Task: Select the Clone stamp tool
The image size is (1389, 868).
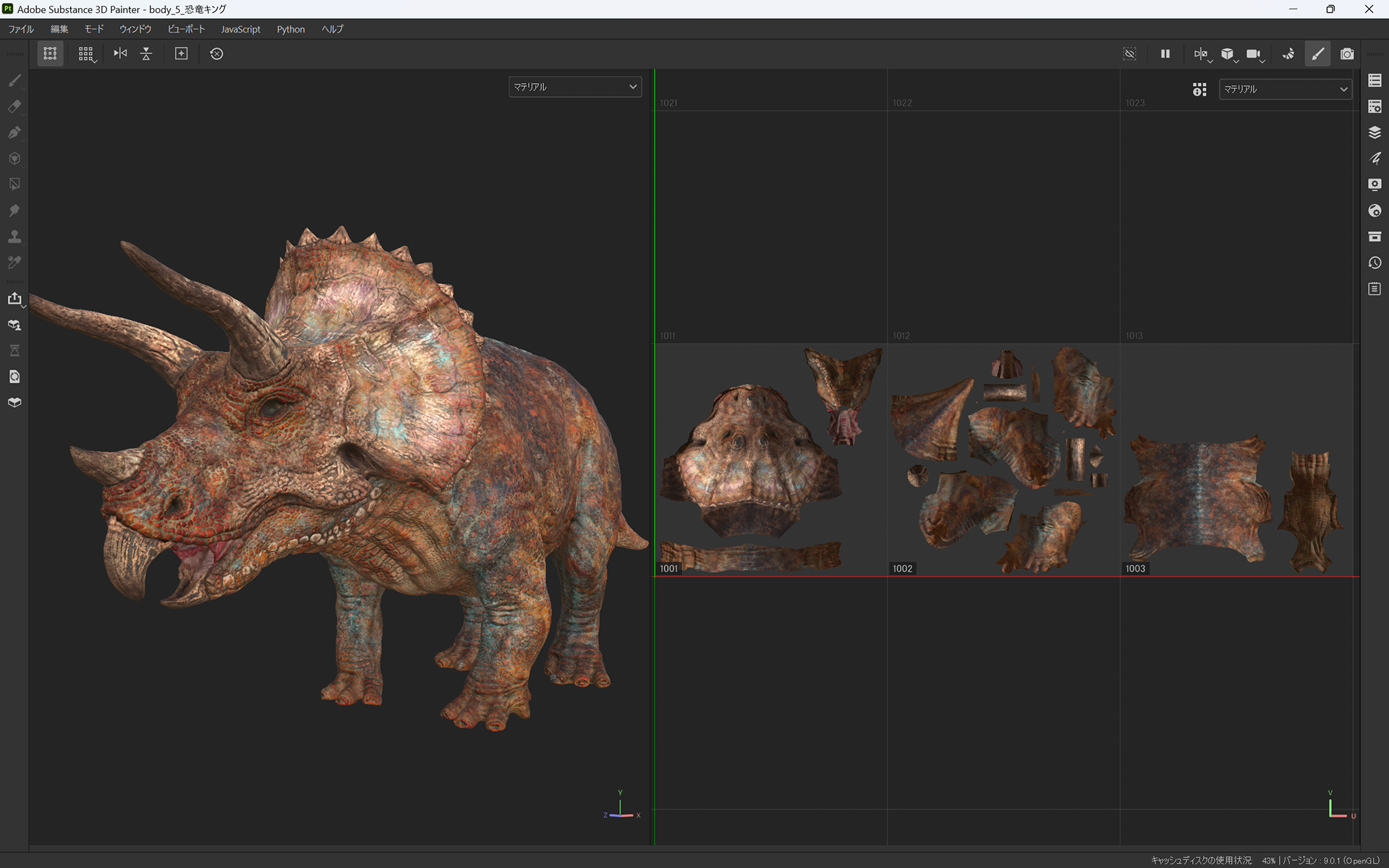Action: coord(14,237)
